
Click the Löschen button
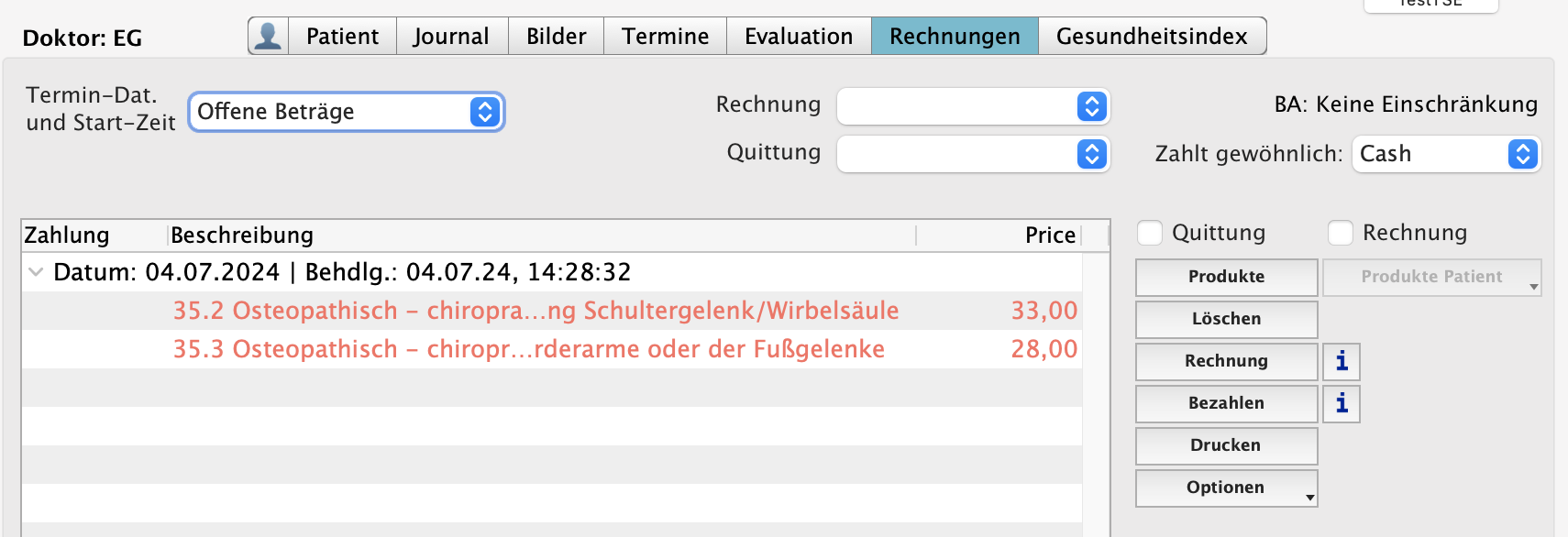tap(1226, 319)
